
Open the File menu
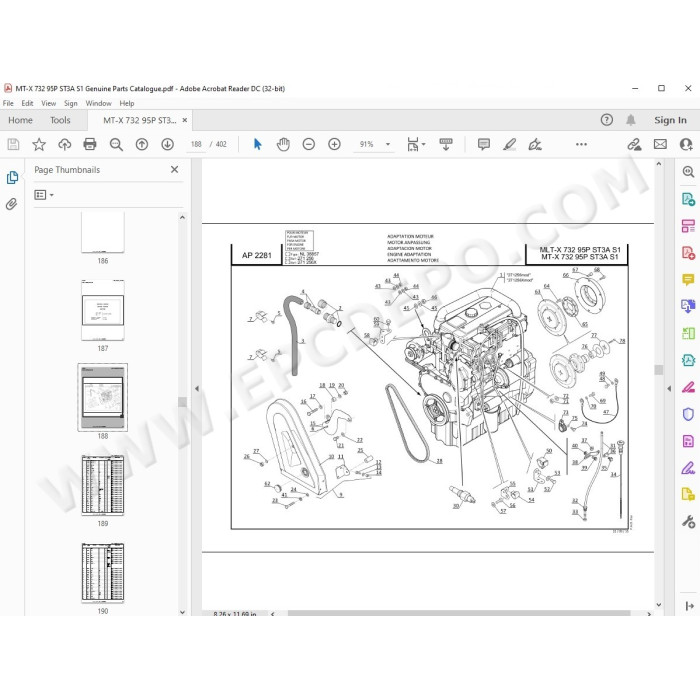click(8, 103)
